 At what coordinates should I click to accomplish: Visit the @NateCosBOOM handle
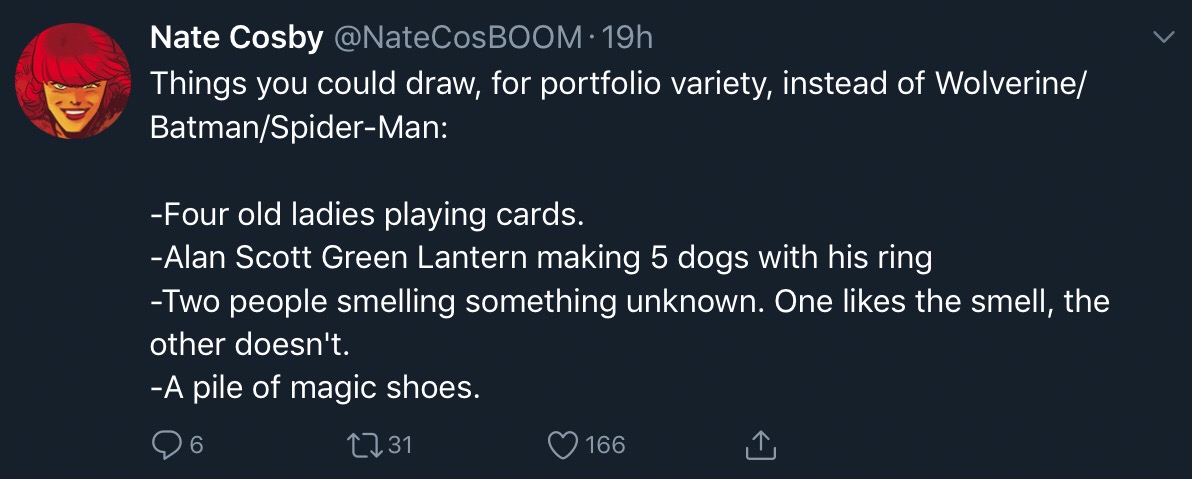(458, 38)
